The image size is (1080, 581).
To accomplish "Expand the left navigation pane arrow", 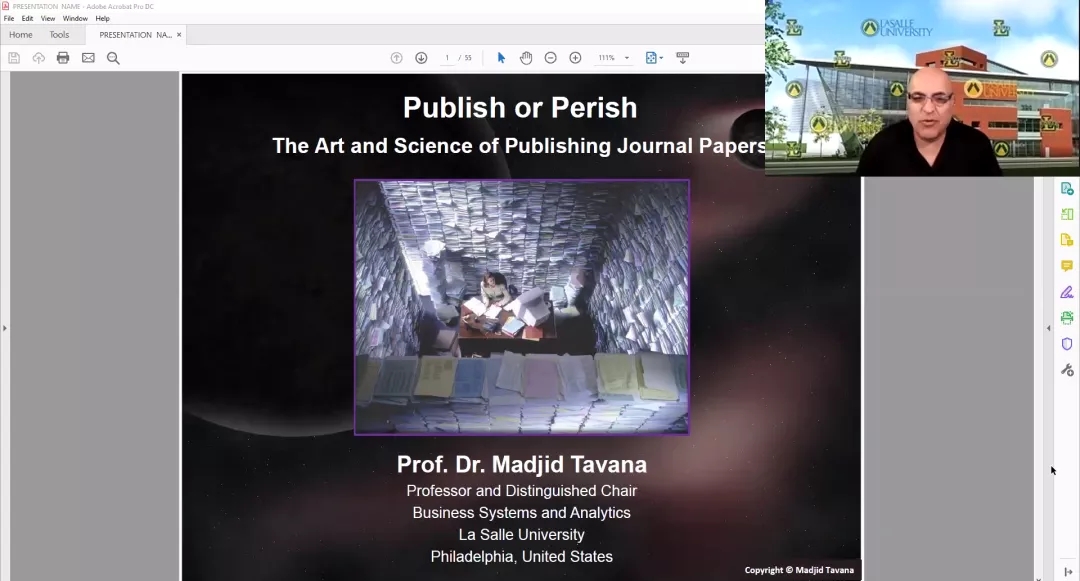I will click(x=4, y=328).
